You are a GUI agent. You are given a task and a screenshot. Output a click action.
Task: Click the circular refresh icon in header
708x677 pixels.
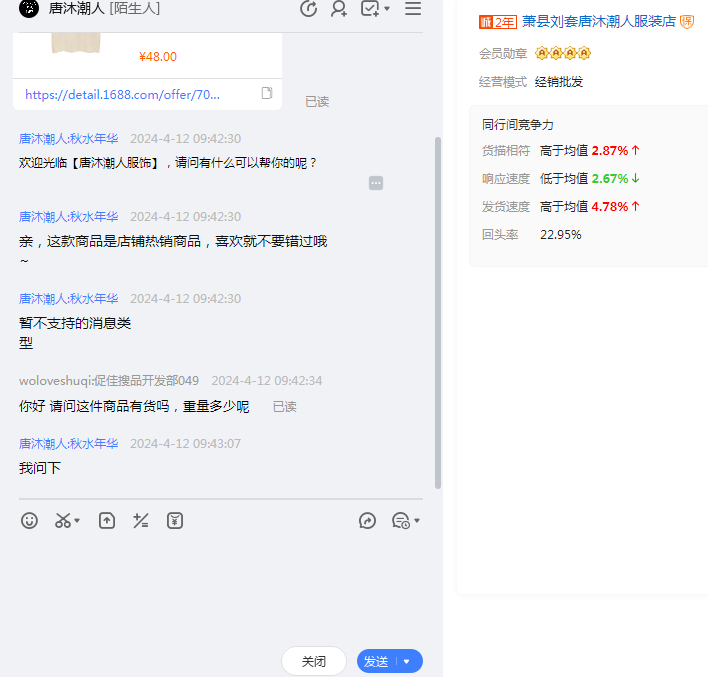308,9
